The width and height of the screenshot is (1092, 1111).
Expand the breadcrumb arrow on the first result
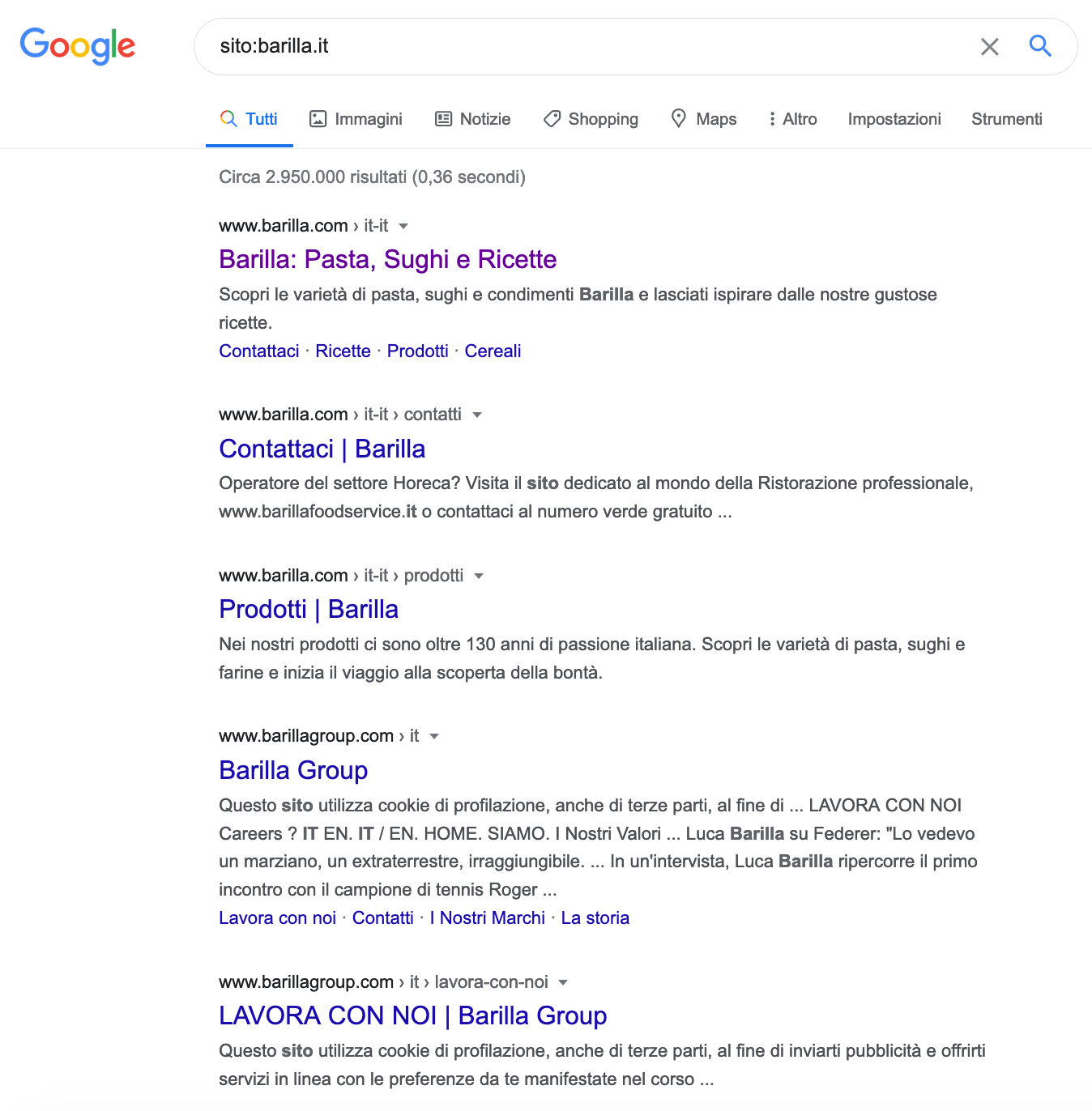[404, 227]
